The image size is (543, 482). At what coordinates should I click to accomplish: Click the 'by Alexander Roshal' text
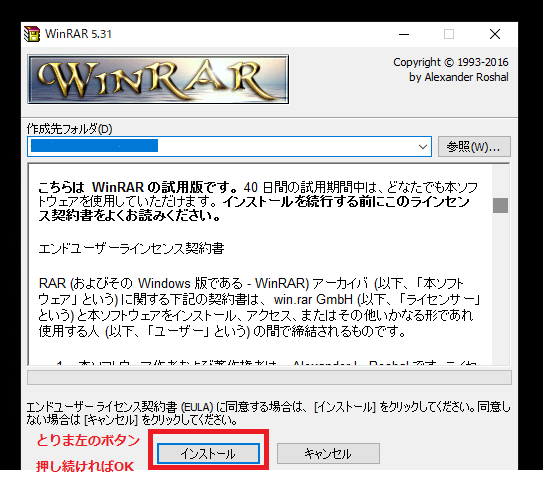tap(459, 77)
